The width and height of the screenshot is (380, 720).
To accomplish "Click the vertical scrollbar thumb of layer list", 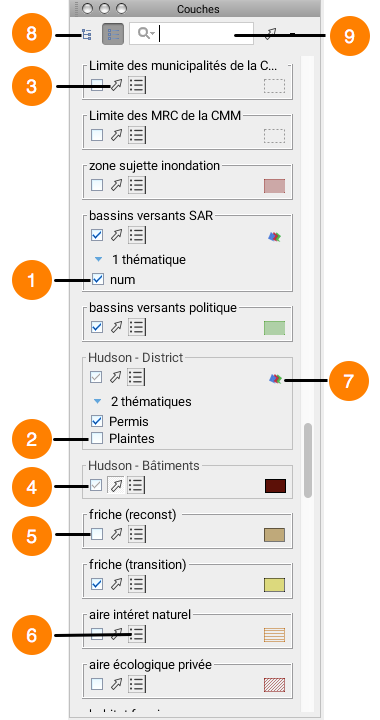I will (308, 461).
